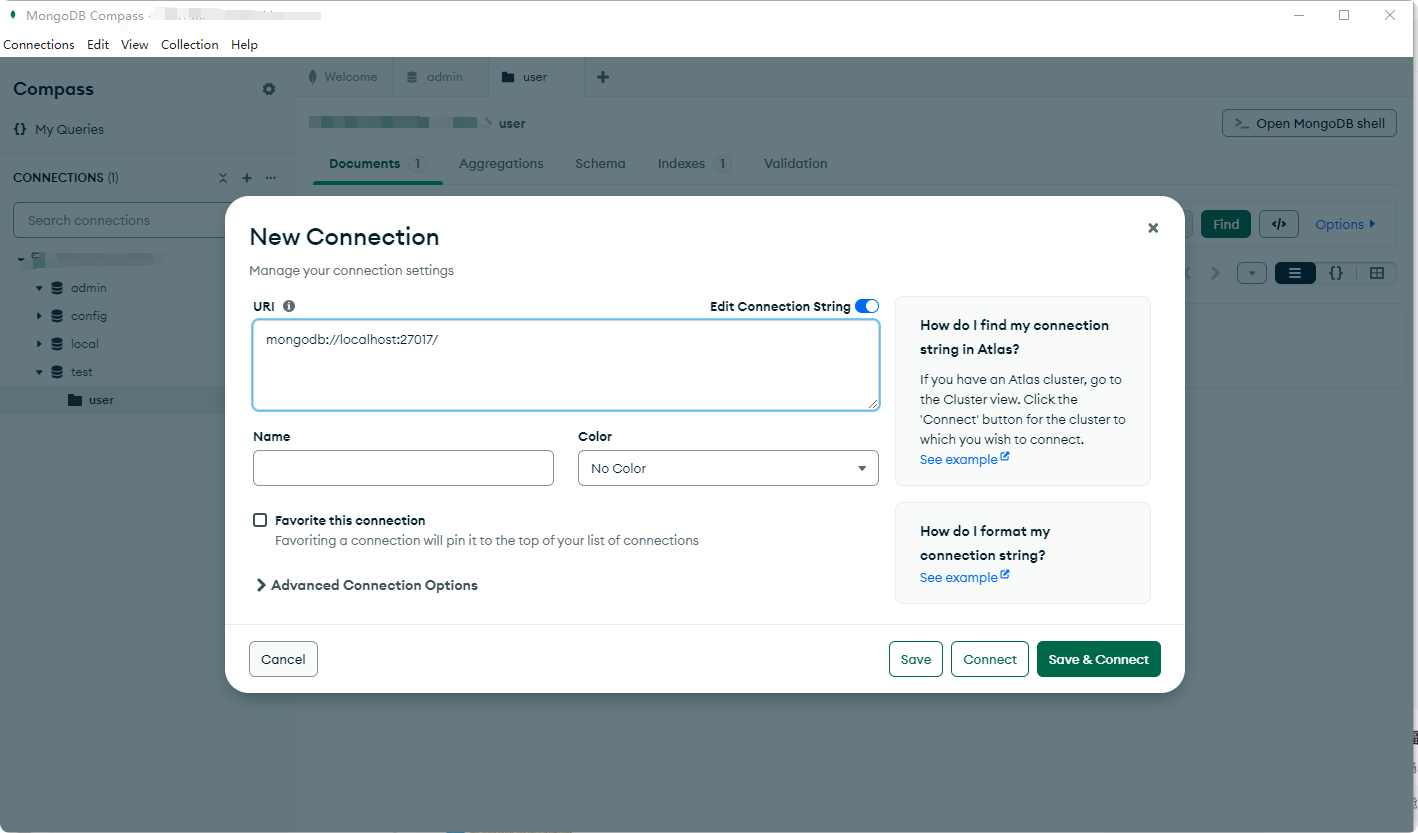Switch to list view icon
Image resolution: width=1418 pixels, height=833 pixels.
point(1295,273)
